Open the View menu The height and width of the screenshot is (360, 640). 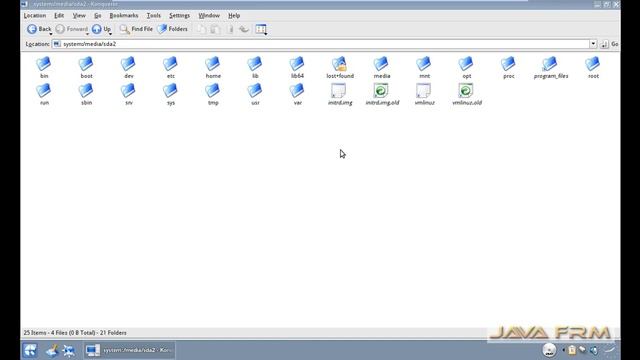coord(79,16)
